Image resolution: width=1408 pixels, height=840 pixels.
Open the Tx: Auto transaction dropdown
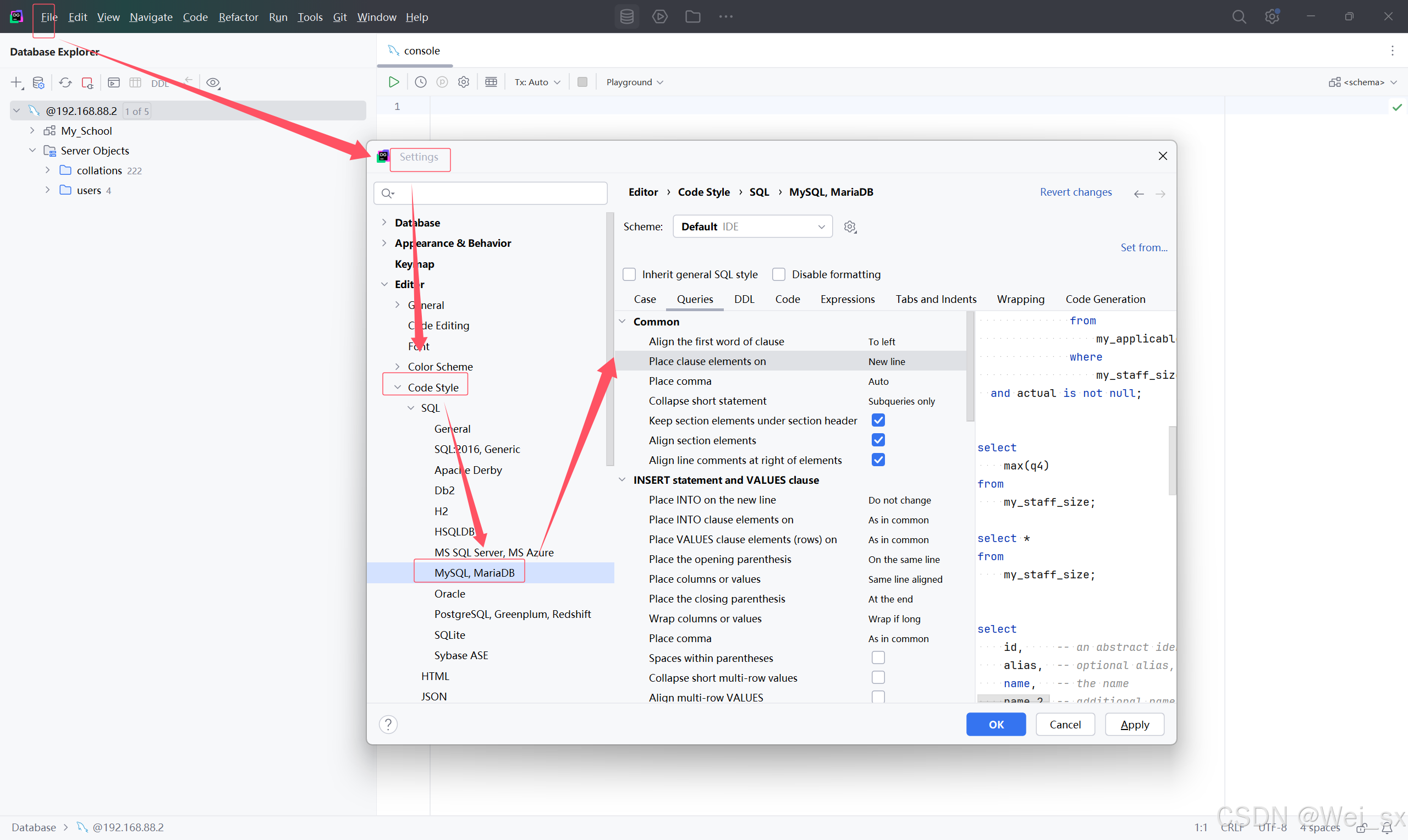click(536, 81)
